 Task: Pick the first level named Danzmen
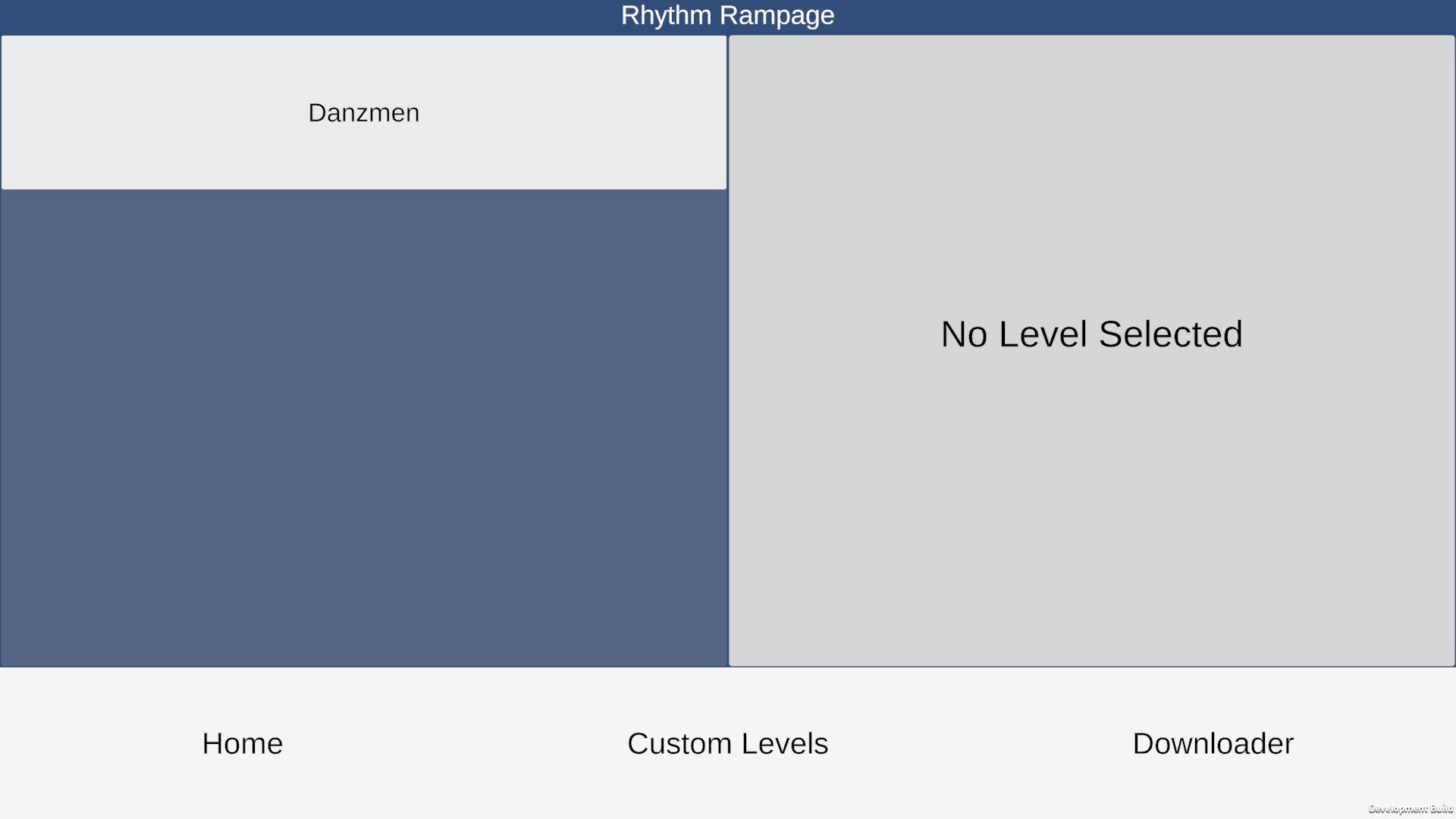point(363,112)
